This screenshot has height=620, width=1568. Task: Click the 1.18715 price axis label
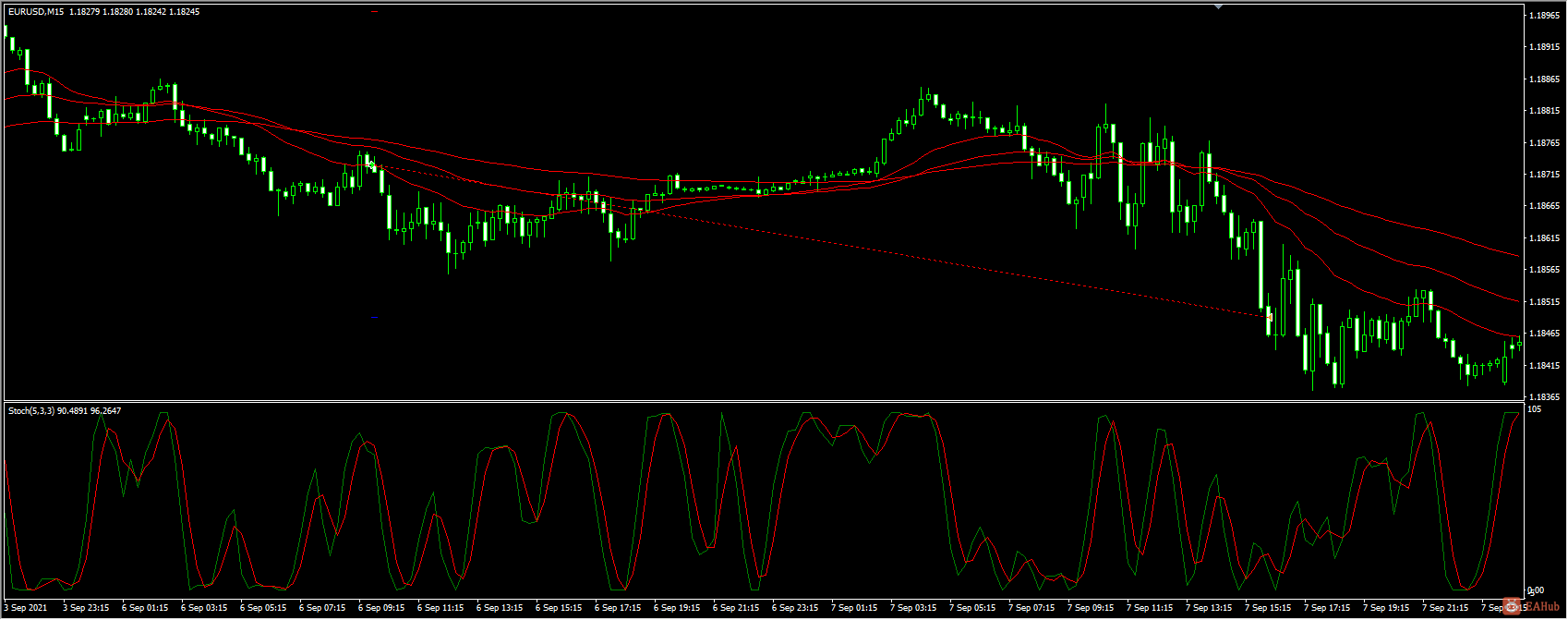1545,175
